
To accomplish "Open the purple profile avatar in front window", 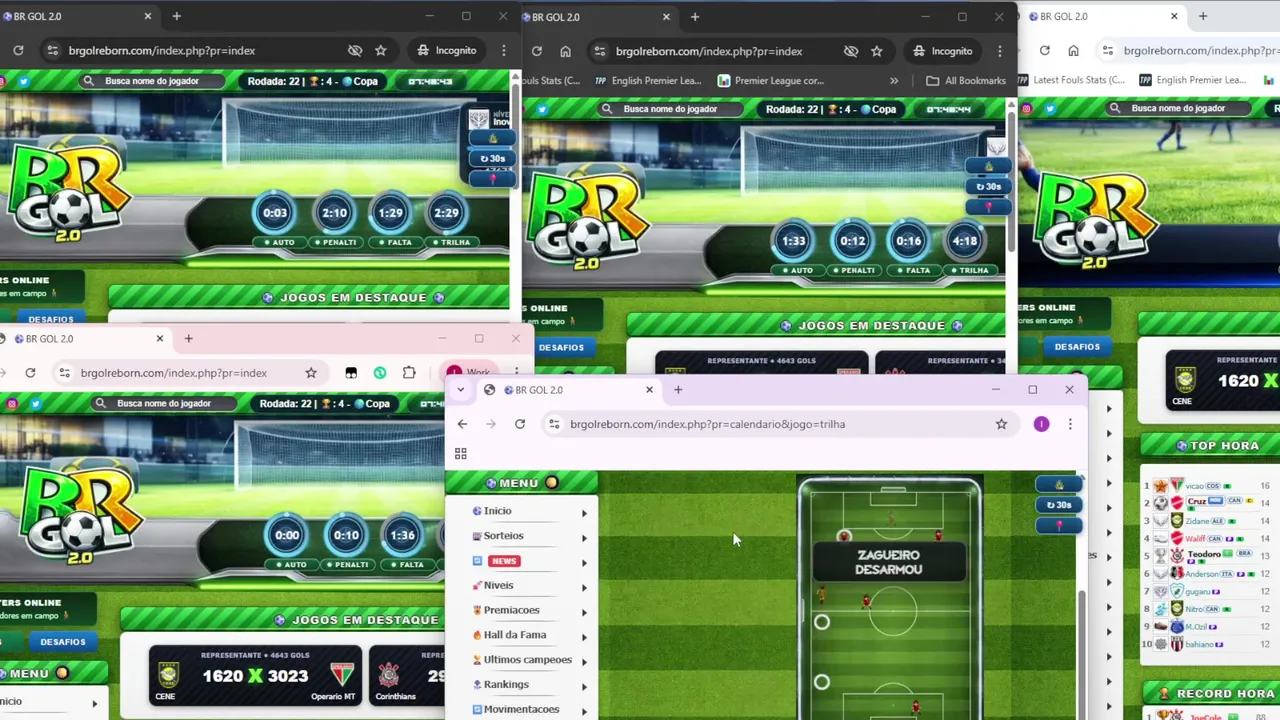I will pos(1041,424).
